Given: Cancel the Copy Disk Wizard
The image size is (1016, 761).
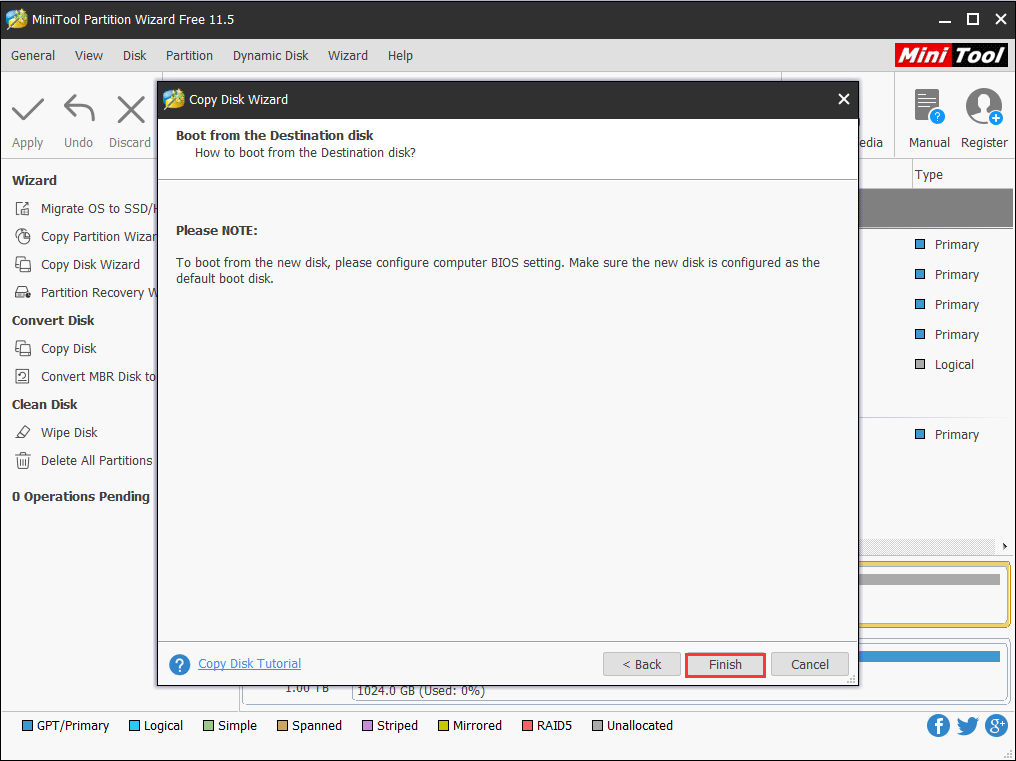Looking at the screenshot, I should (x=809, y=665).
